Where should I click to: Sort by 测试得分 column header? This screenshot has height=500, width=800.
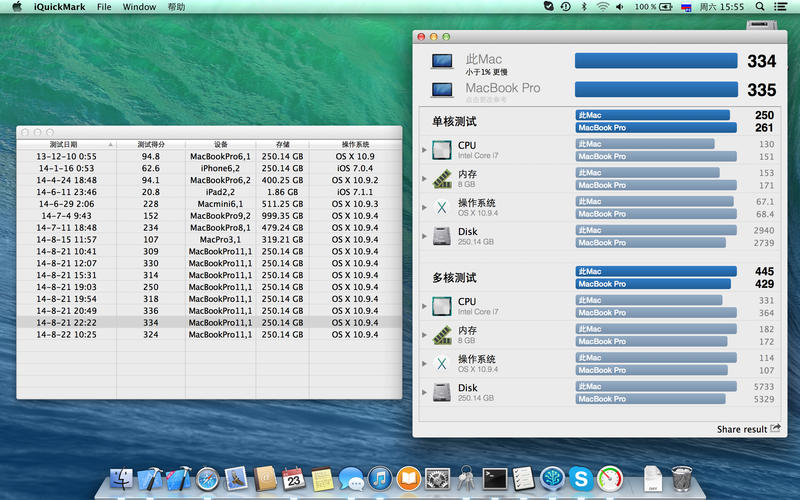coord(151,144)
